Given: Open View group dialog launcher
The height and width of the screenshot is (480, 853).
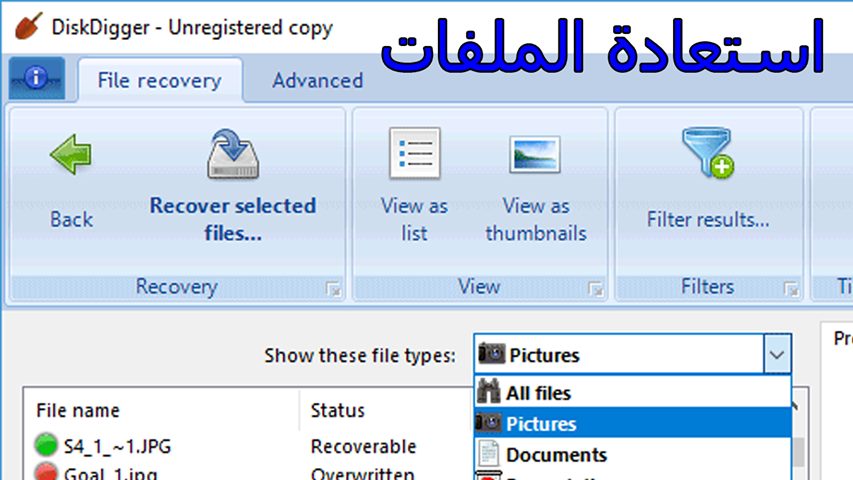Looking at the screenshot, I should point(595,288).
